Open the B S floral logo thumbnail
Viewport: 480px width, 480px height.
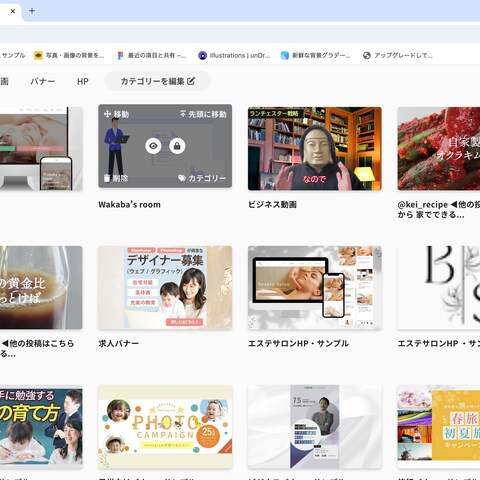439,288
